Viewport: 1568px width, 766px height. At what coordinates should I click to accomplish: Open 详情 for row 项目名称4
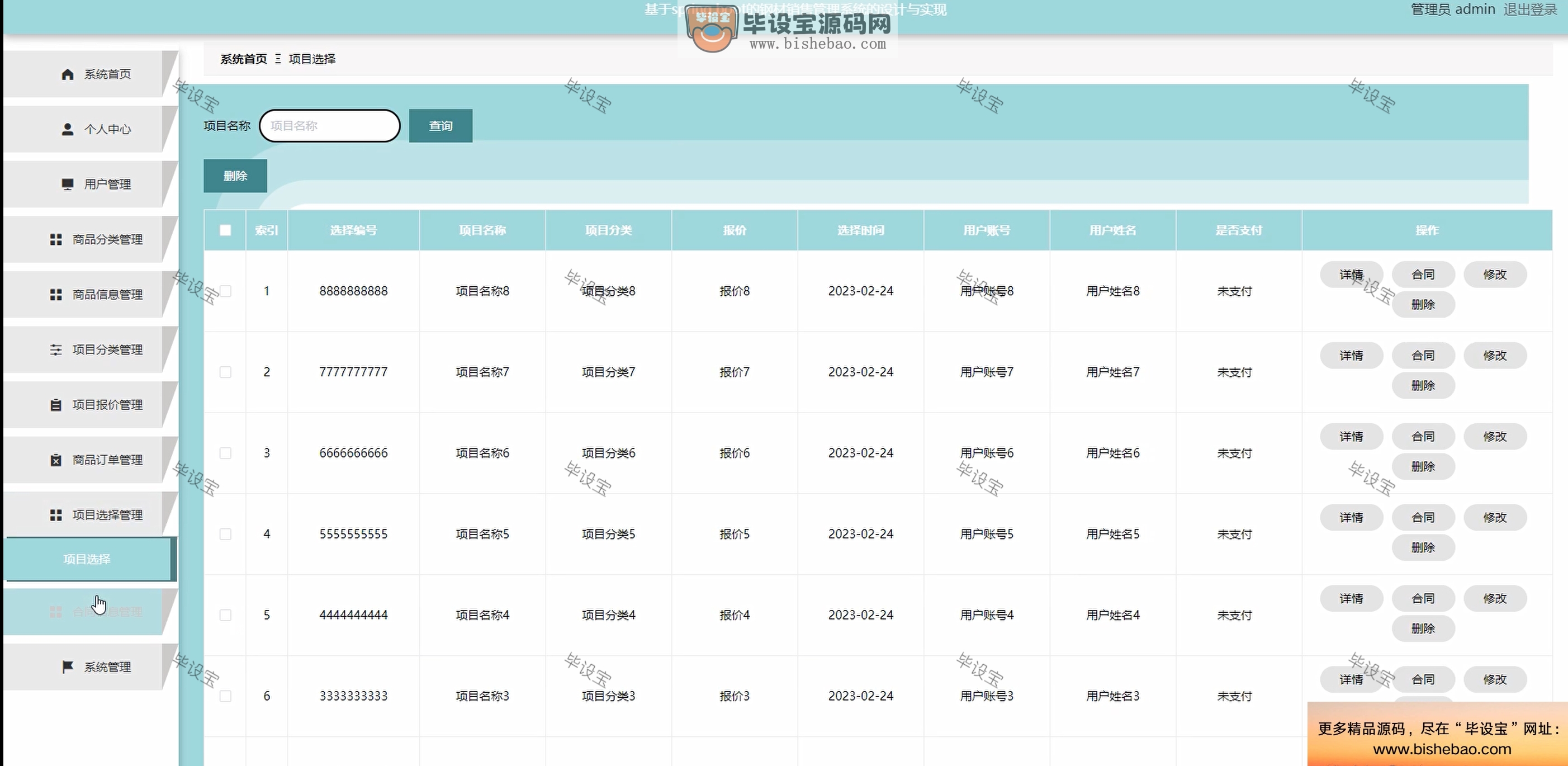click(x=1351, y=599)
